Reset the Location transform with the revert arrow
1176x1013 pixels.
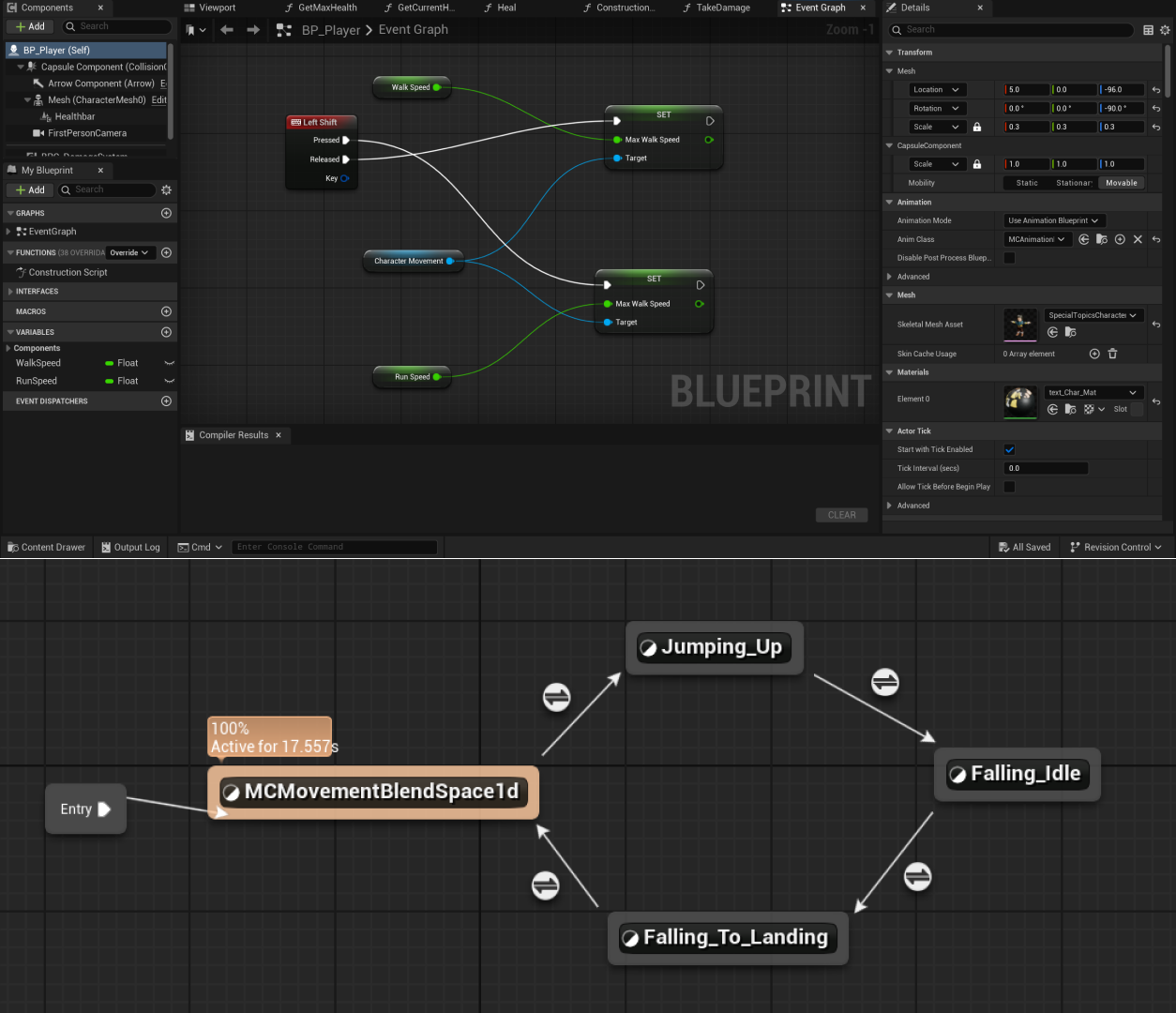point(1156,89)
